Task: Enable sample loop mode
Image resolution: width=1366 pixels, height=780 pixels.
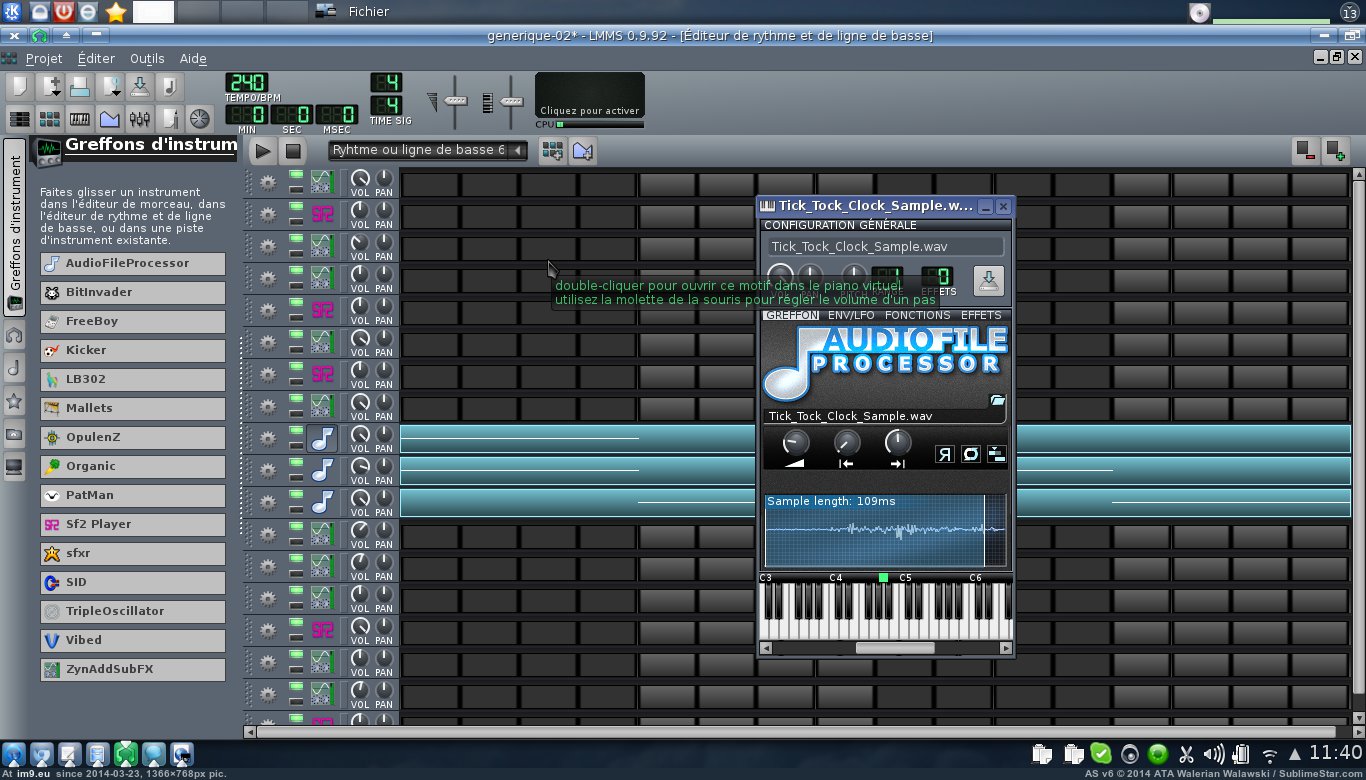Action: point(970,454)
